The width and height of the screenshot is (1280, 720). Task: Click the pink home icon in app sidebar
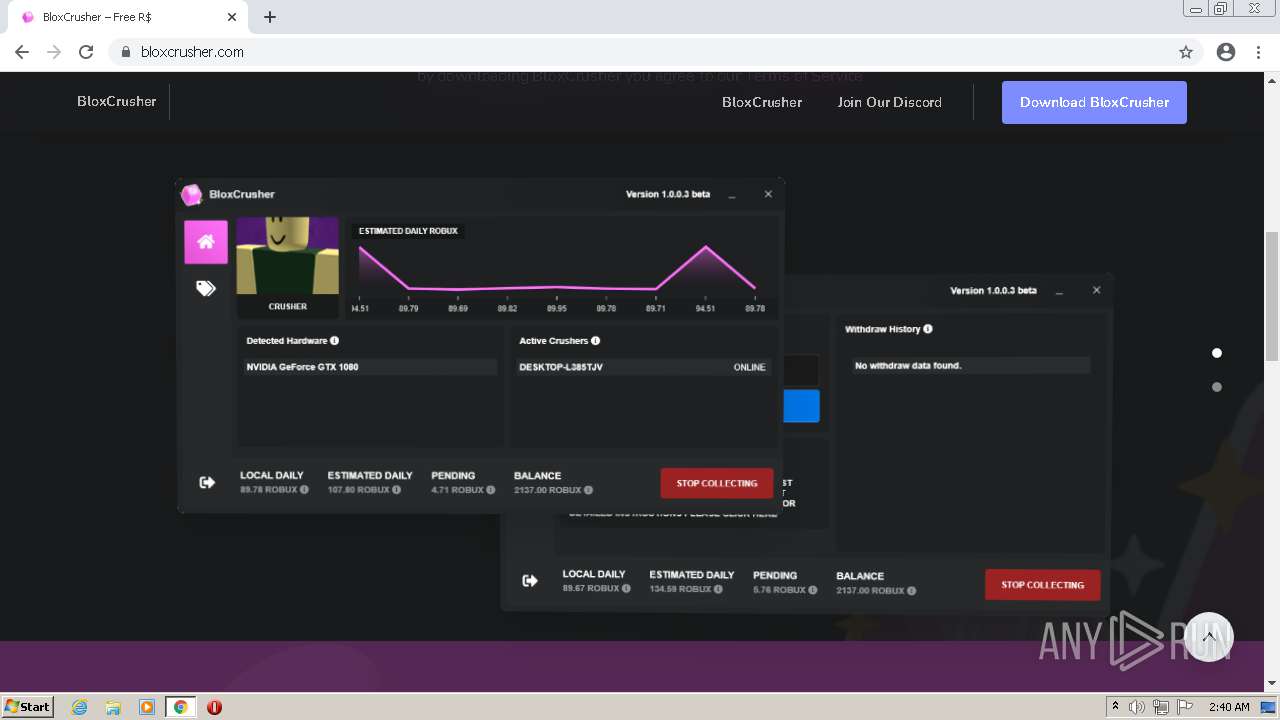206,242
